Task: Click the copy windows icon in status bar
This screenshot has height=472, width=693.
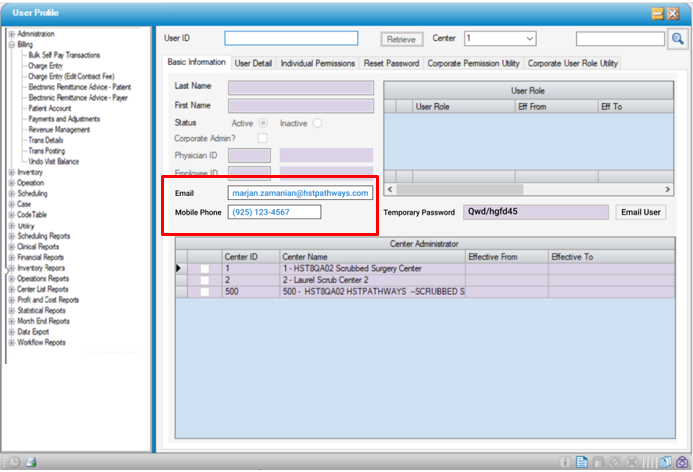Action: coord(666,462)
